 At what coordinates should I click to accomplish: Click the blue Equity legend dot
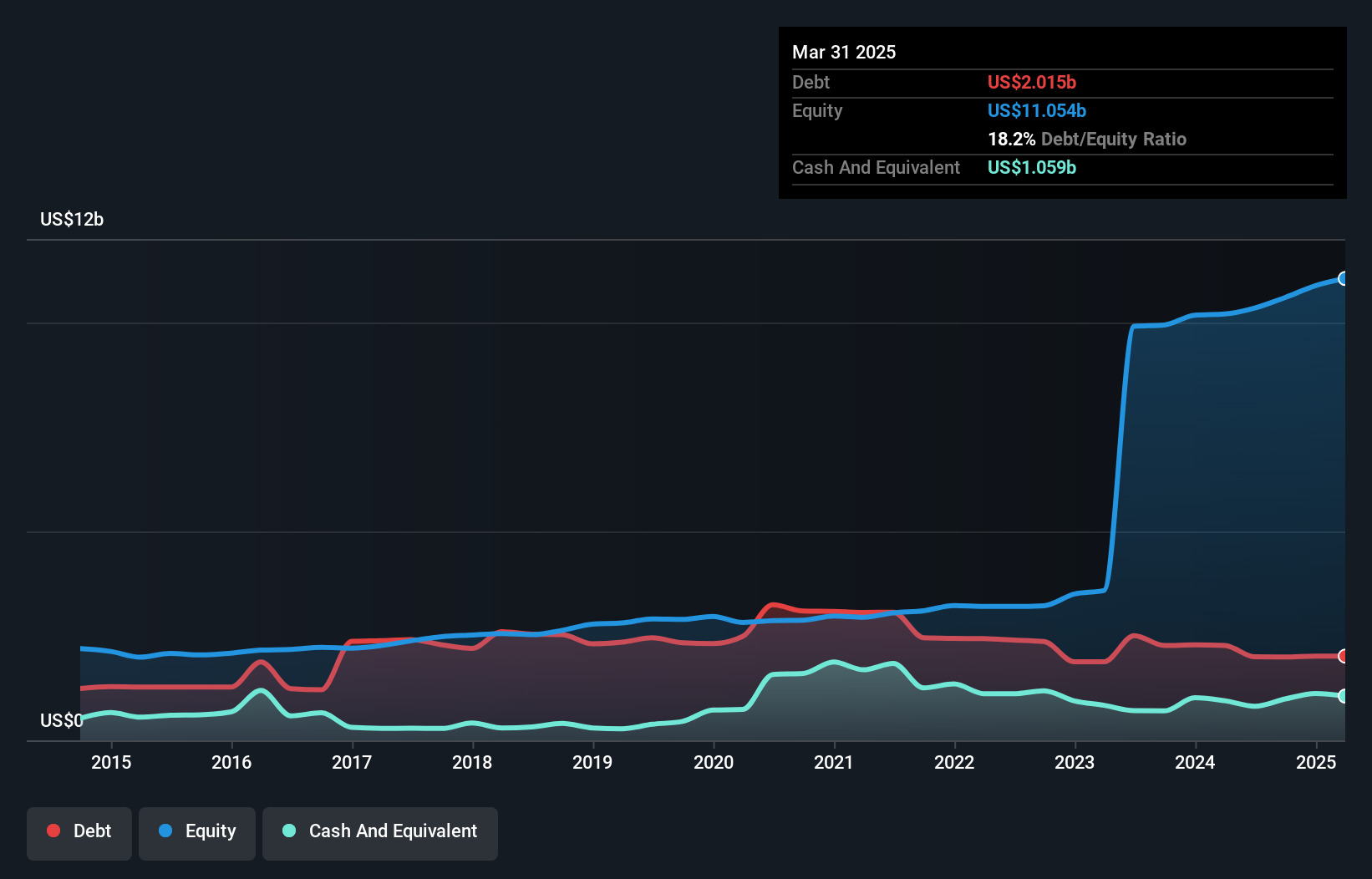coord(165,831)
